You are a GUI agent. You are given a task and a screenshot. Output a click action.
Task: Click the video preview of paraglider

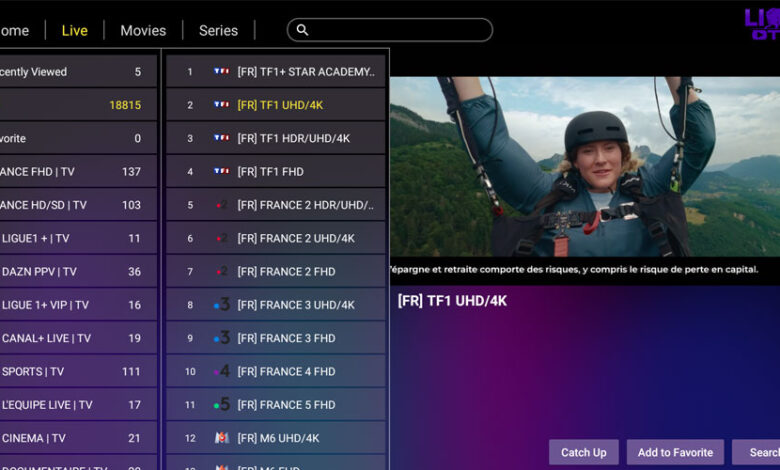(584, 168)
